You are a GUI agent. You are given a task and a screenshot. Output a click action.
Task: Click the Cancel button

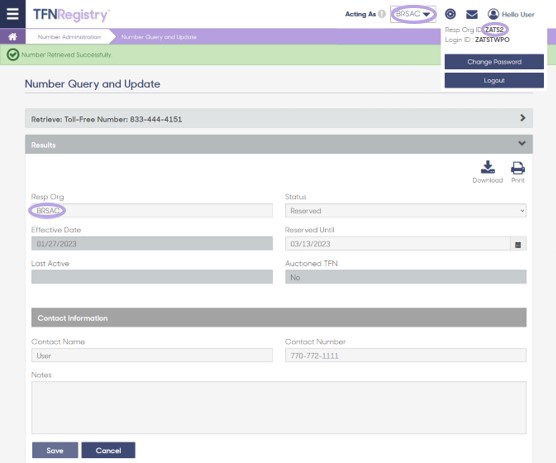(x=108, y=450)
